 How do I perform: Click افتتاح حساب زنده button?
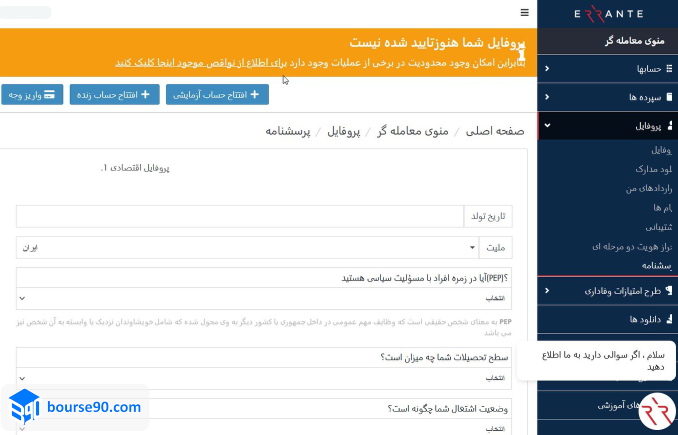(115, 94)
